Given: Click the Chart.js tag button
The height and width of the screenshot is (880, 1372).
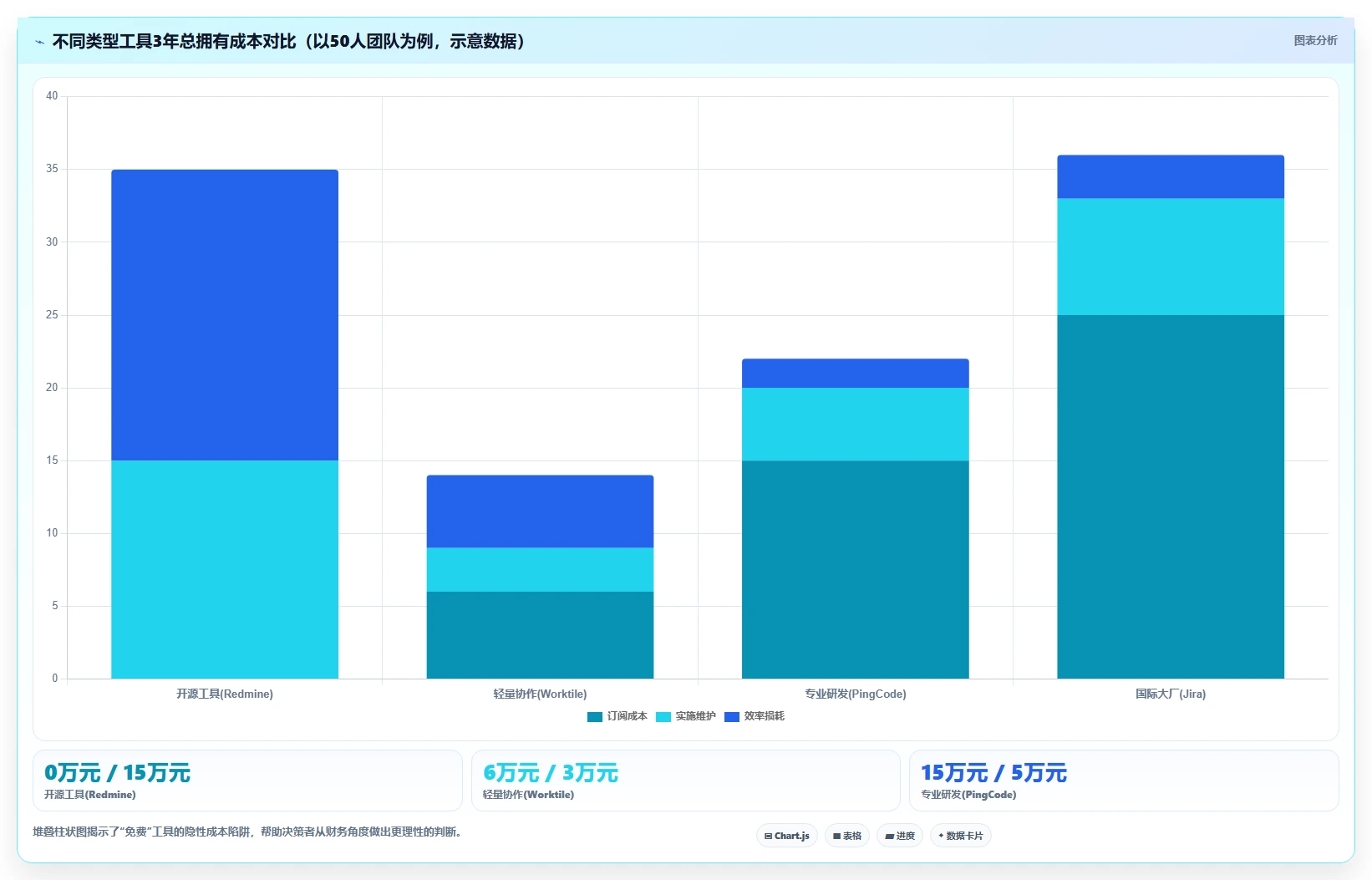Looking at the screenshot, I should [787, 836].
